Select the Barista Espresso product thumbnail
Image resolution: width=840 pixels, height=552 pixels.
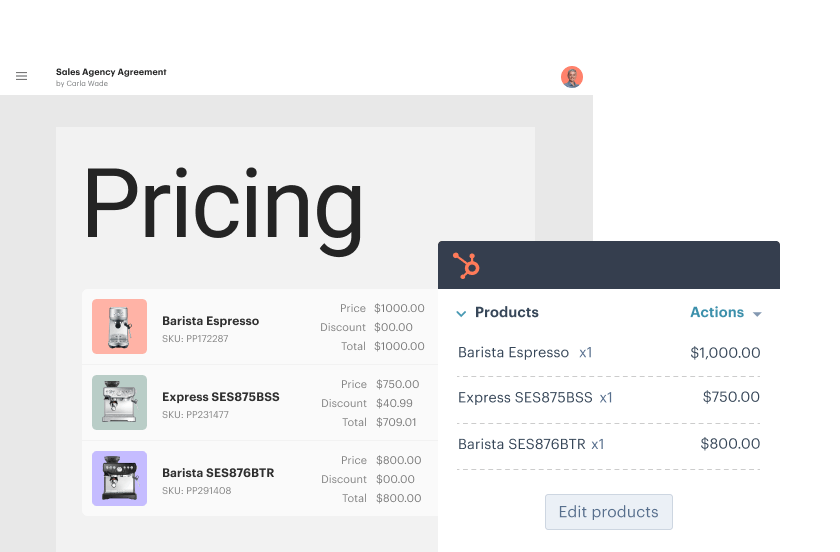click(119, 326)
